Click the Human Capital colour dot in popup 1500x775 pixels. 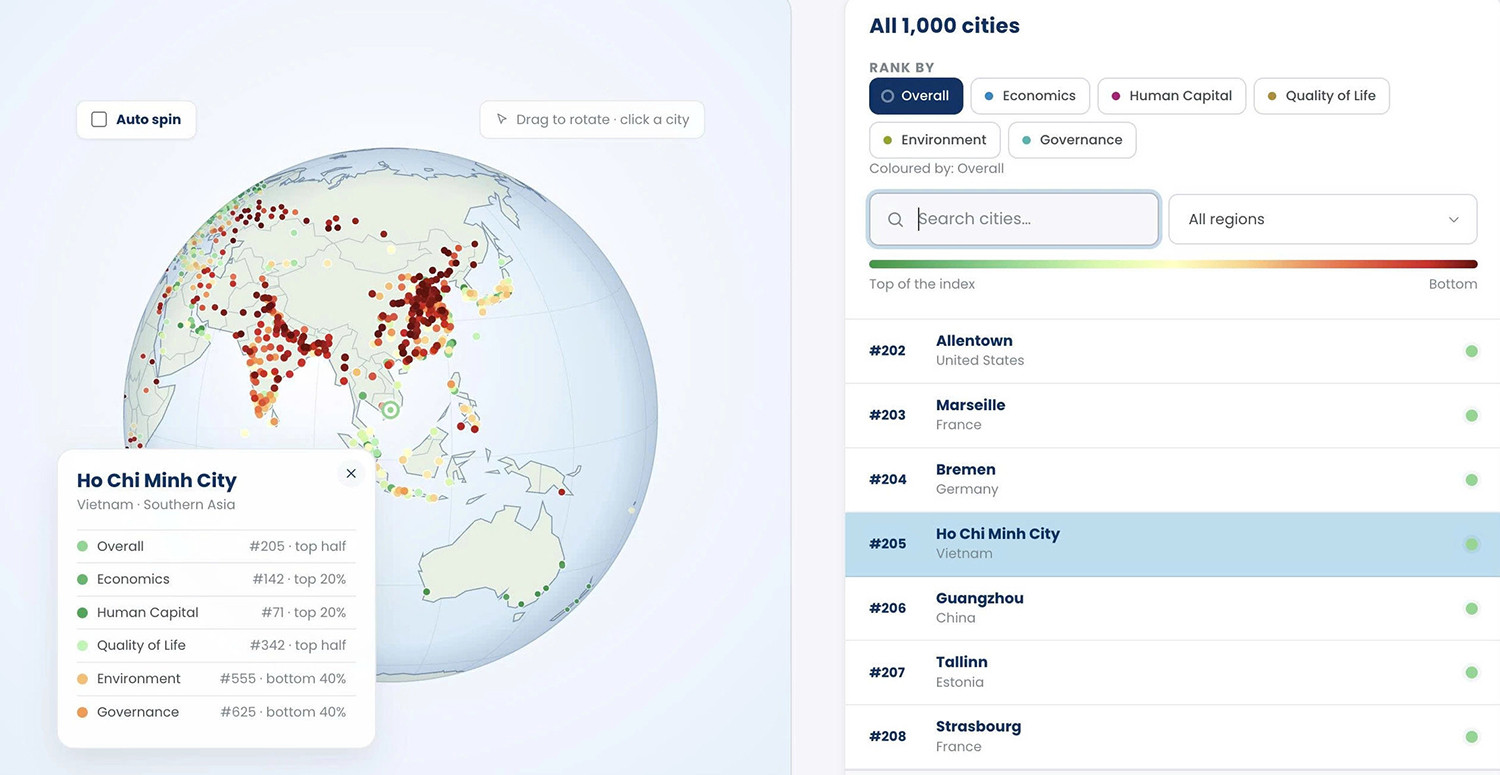[82, 613]
